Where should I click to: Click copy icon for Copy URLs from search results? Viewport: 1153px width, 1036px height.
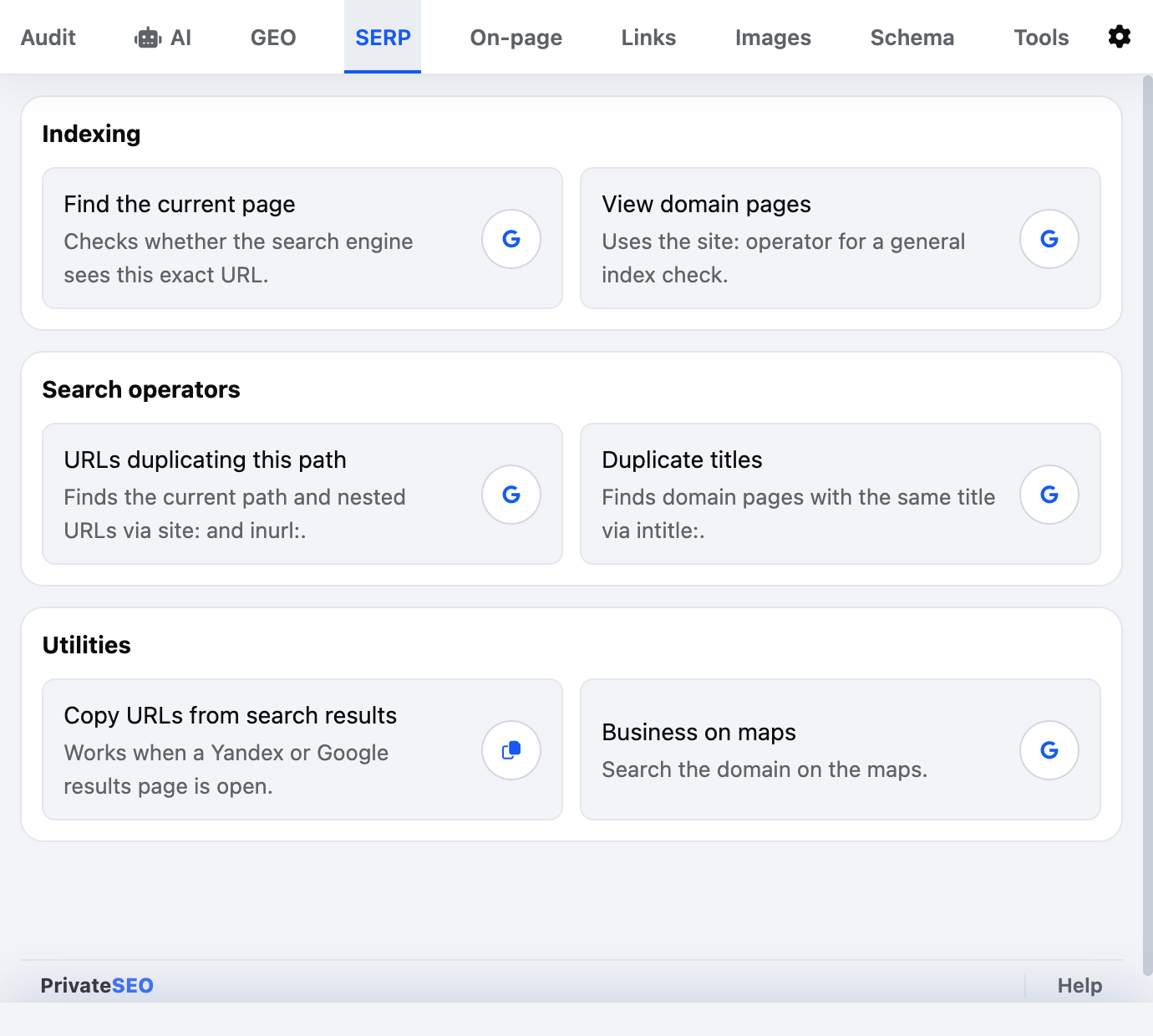pos(511,750)
